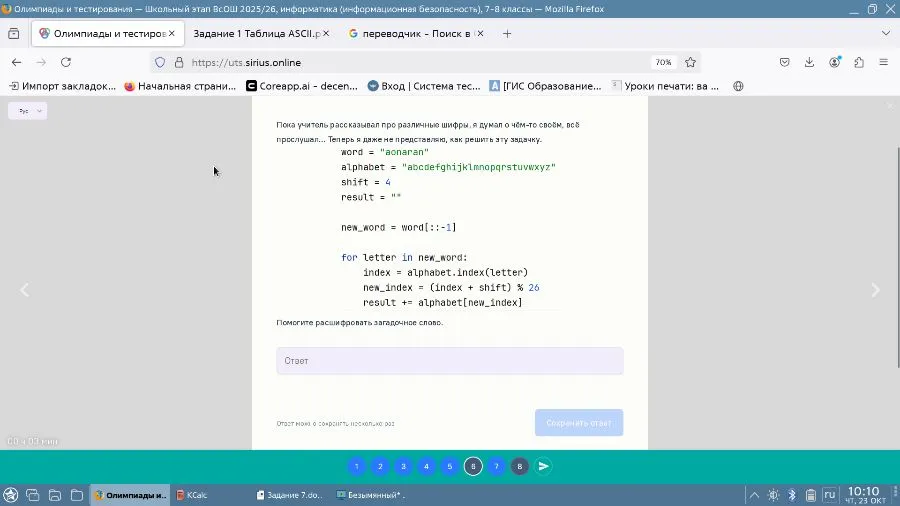The width and height of the screenshot is (900, 506).
Task: Go back to the previous page
Action: 16,63
